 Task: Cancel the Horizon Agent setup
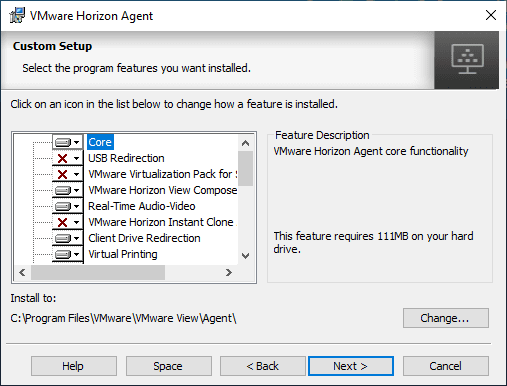[446, 366]
